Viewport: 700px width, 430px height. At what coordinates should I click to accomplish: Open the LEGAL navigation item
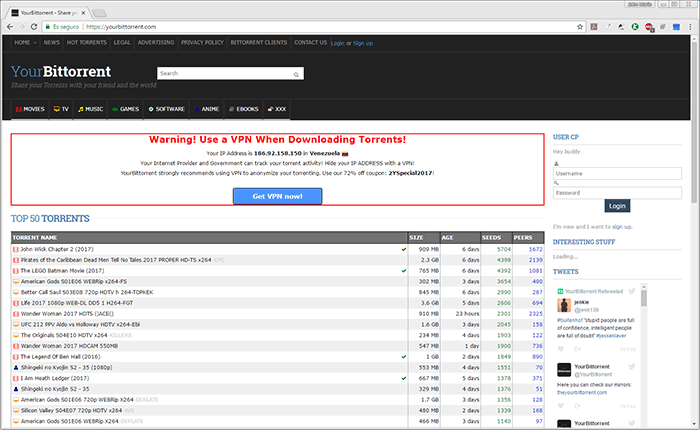pyautogui.click(x=122, y=42)
